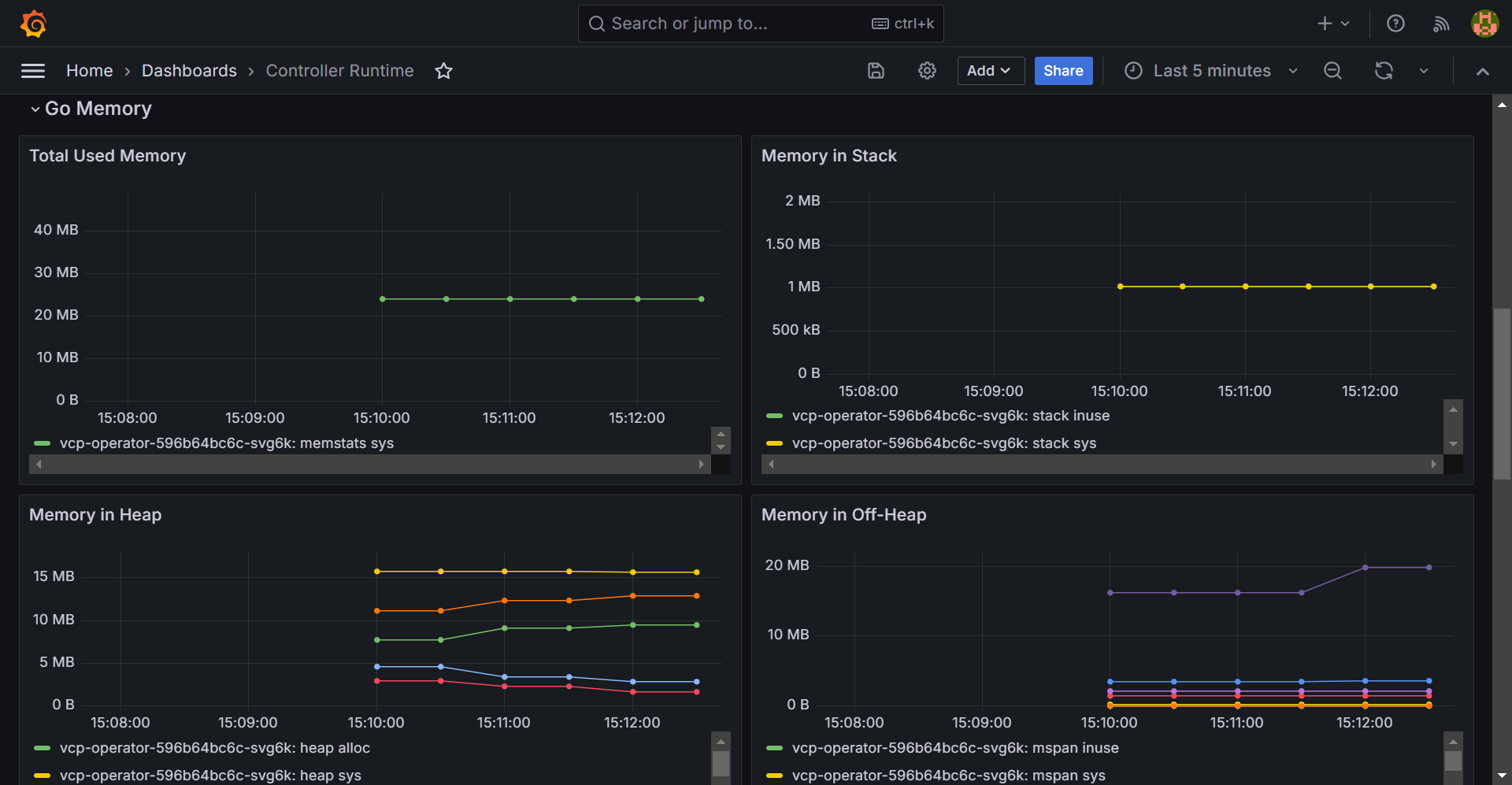The height and width of the screenshot is (785, 1512).
Task: Toggle the mspan inuse legend series
Action: (955, 748)
